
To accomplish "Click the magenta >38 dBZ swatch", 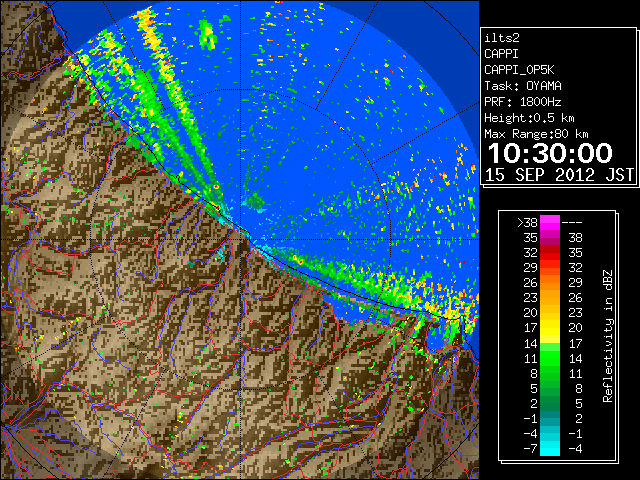I will [550, 222].
